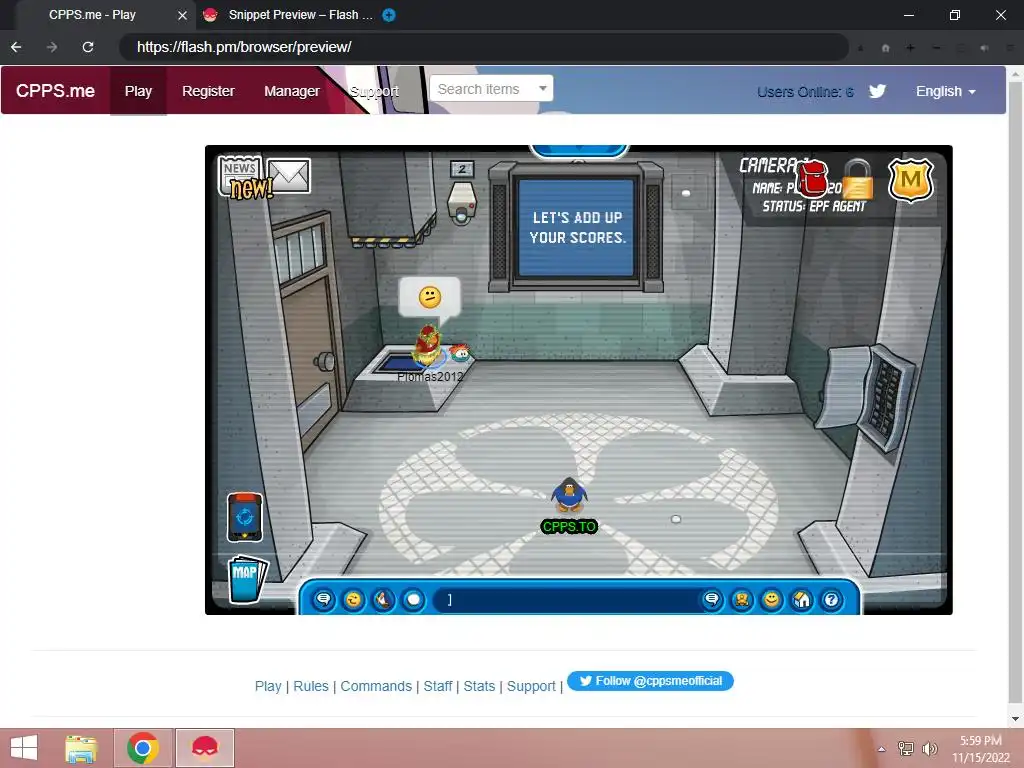Click the snowball throw button
The height and width of the screenshot is (768, 1024).
413,600
